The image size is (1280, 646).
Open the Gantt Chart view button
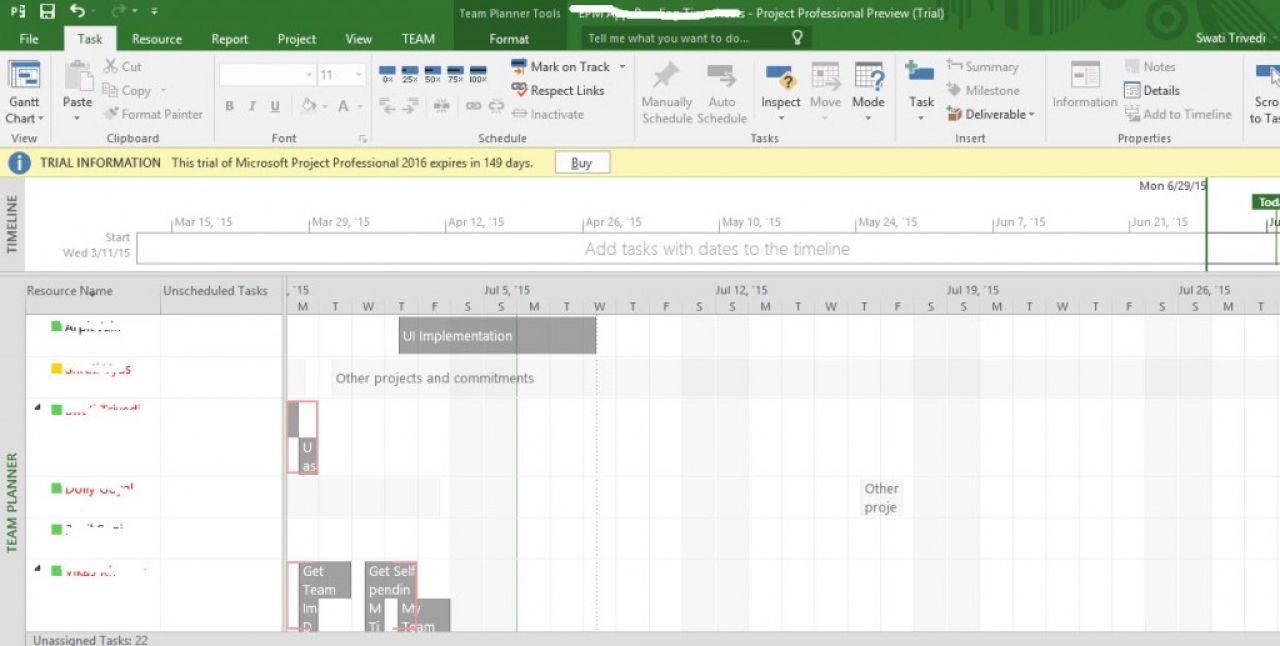point(24,94)
